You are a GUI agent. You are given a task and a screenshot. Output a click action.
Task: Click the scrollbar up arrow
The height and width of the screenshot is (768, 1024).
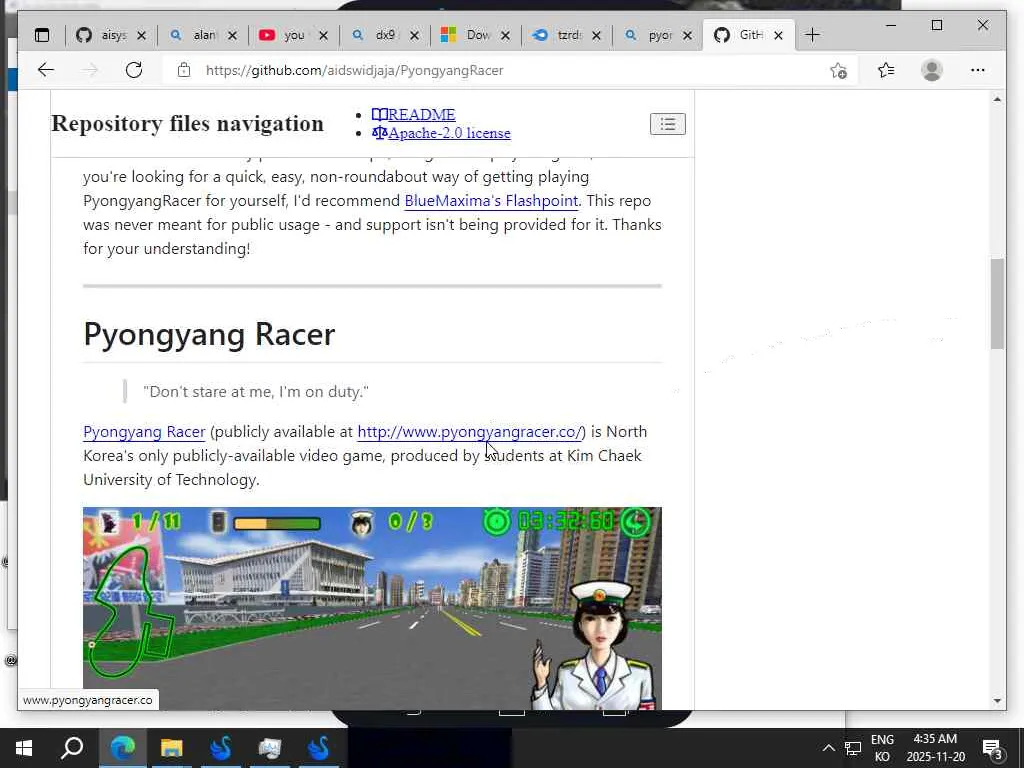point(997,99)
